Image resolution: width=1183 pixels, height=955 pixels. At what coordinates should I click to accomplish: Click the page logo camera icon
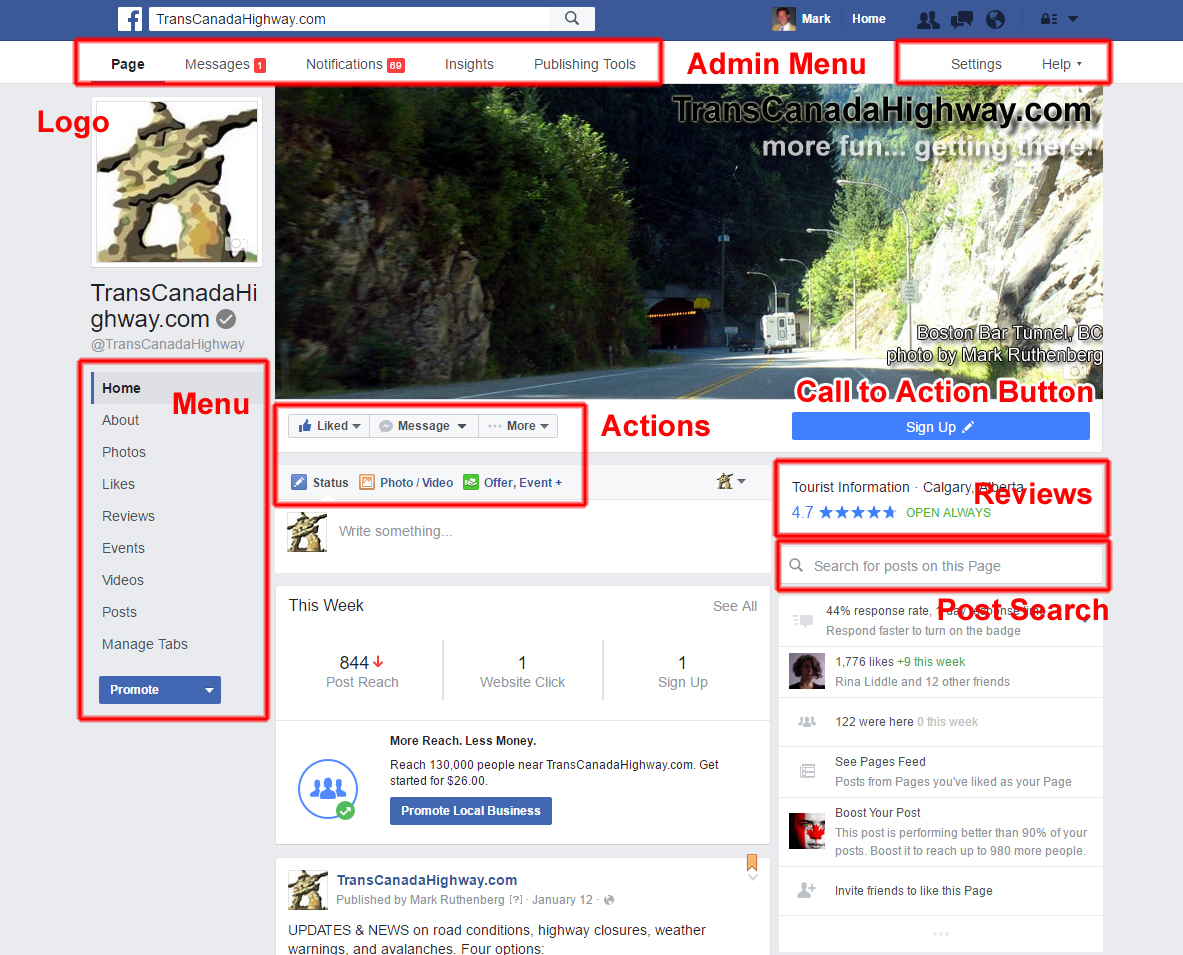(236, 244)
